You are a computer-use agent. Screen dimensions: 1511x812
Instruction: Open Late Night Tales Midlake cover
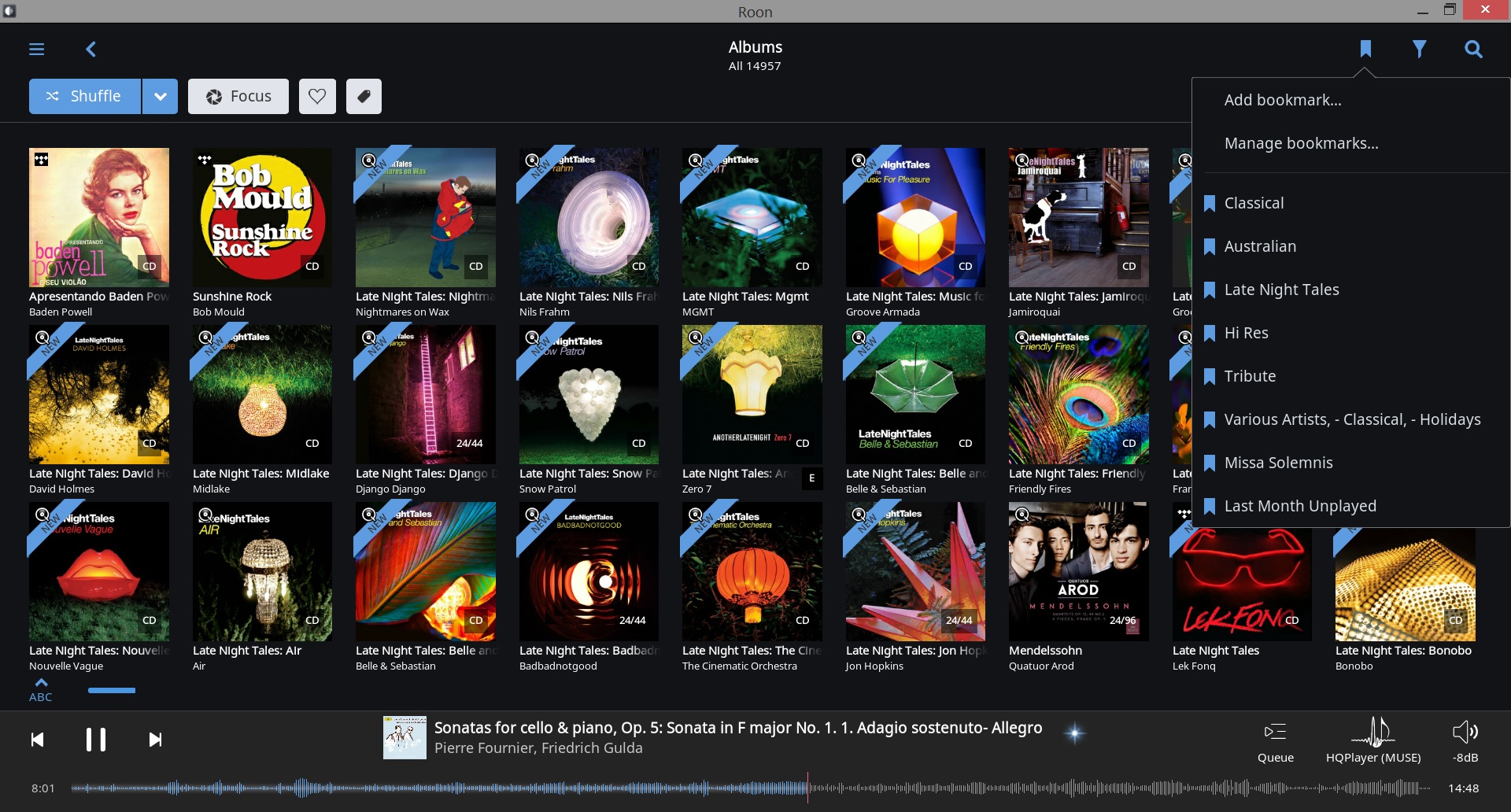(x=262, y=394)
